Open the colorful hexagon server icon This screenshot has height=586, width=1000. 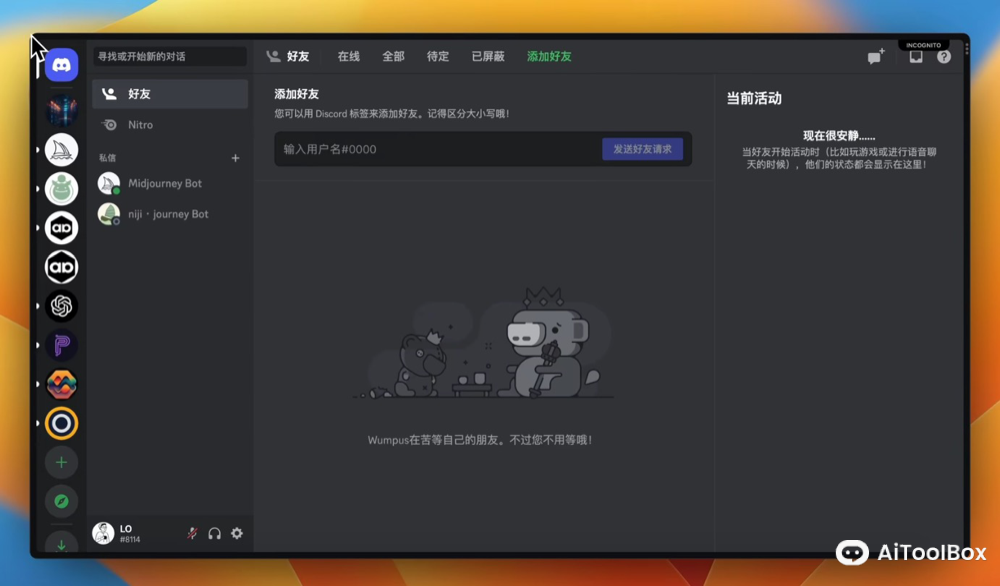coord(61,384)
